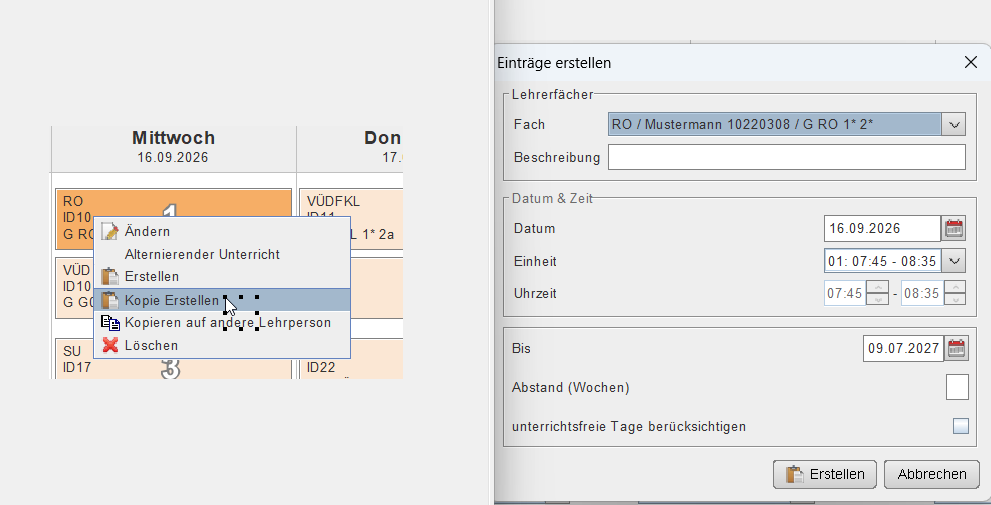
Task: Close the Einträge erstellen dialog
Action: point(971,62)
